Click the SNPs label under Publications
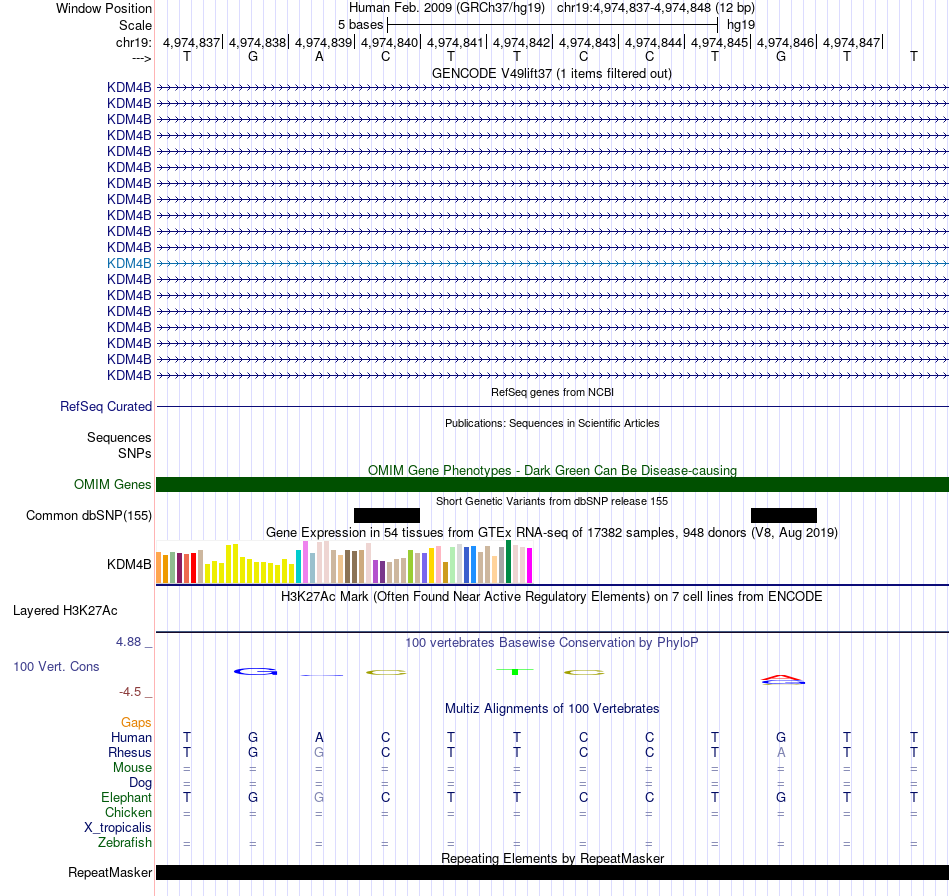The width and height of the screenshot is (950, 896). coord(135,453)
